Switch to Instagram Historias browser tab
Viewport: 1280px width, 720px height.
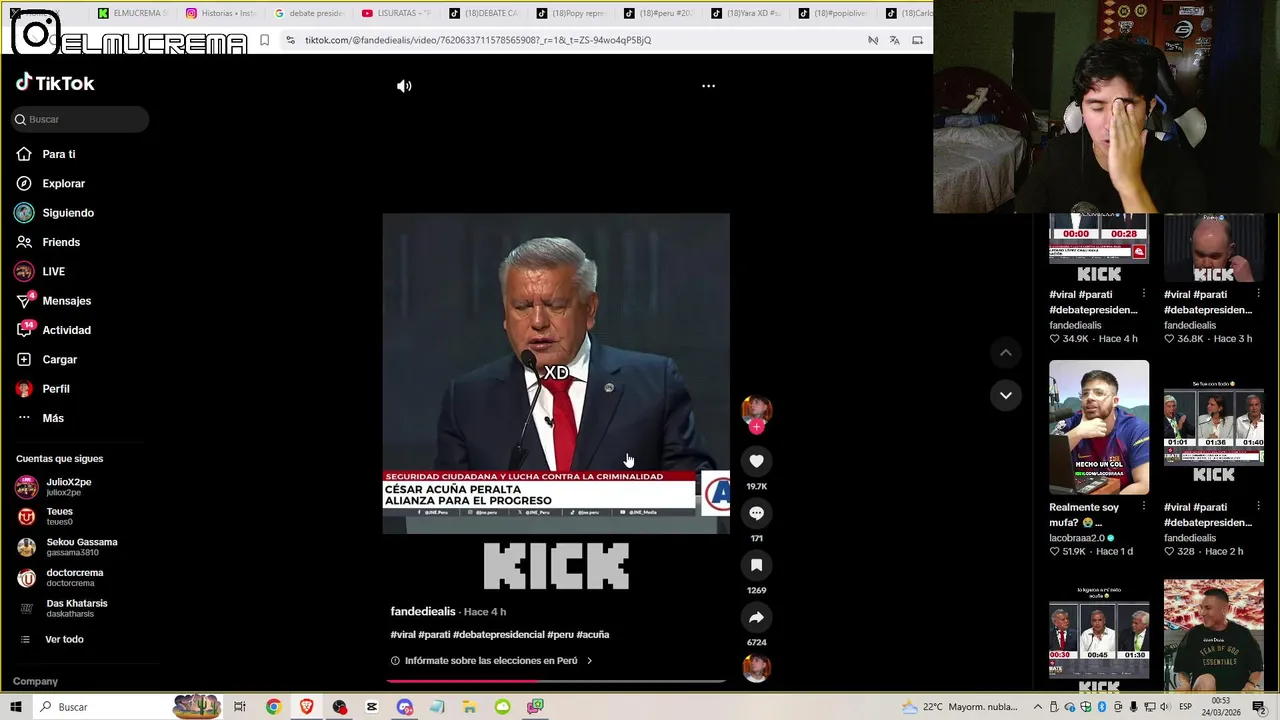click(x=220, y=13)
